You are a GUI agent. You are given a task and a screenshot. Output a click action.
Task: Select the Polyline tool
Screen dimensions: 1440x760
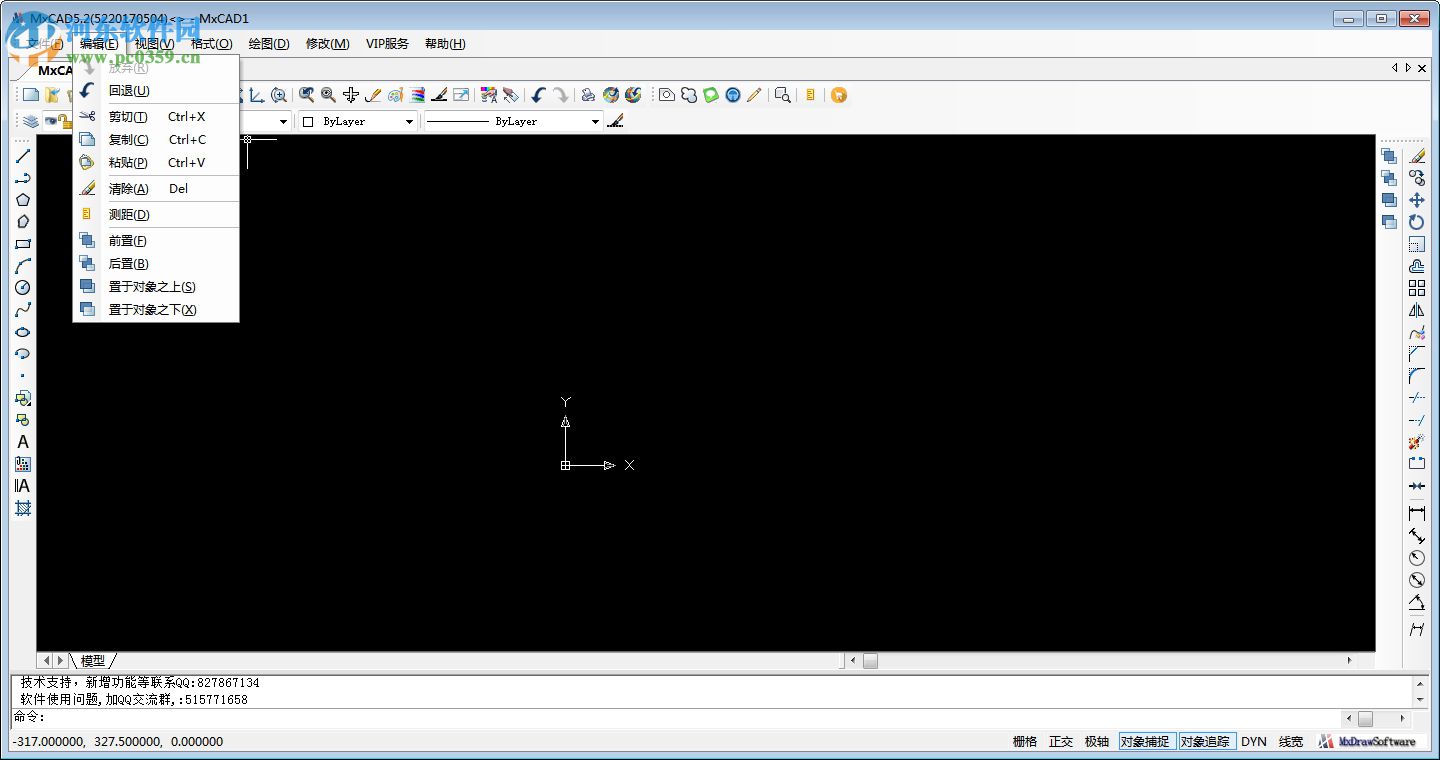(x=22, y=178)
